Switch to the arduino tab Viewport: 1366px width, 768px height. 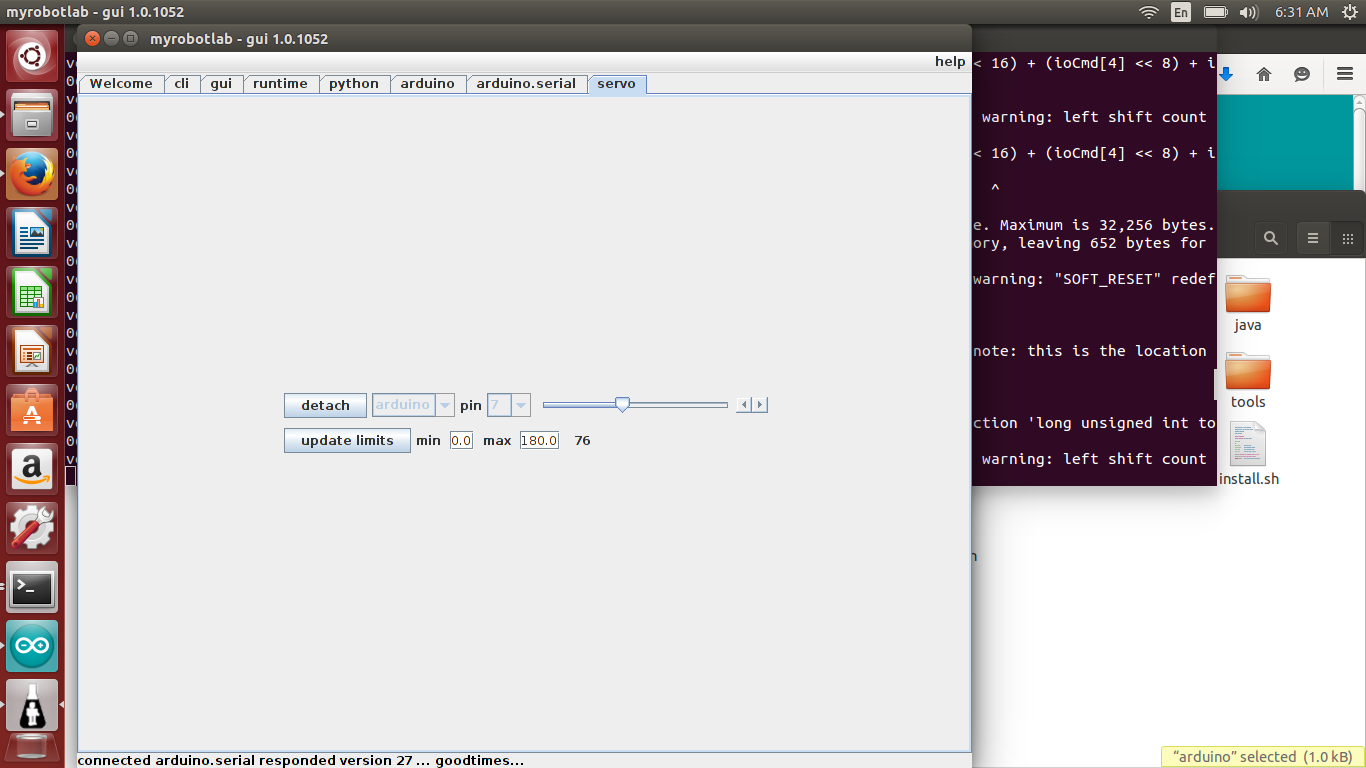[428, 84]
